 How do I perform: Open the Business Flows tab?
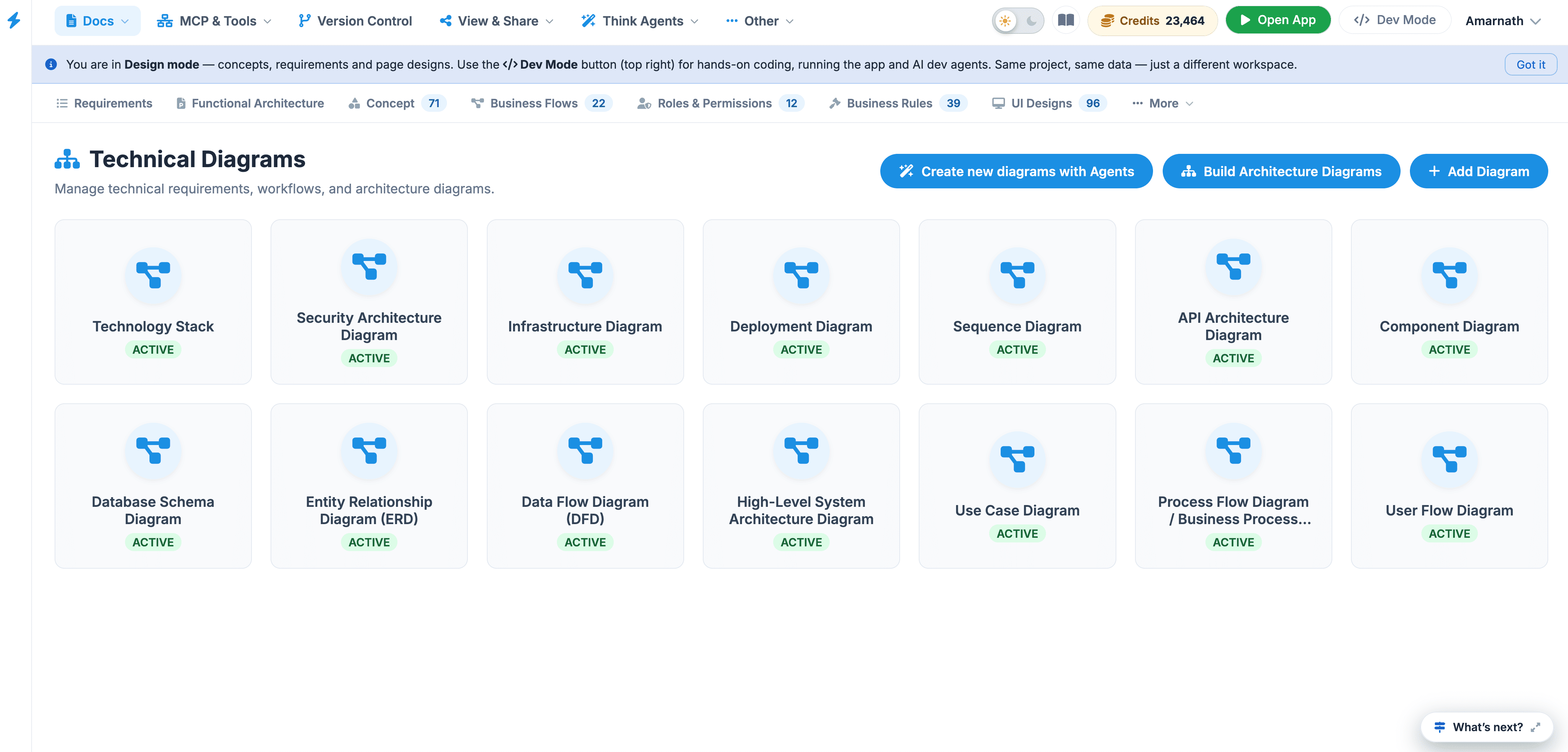tap(542, 103)
